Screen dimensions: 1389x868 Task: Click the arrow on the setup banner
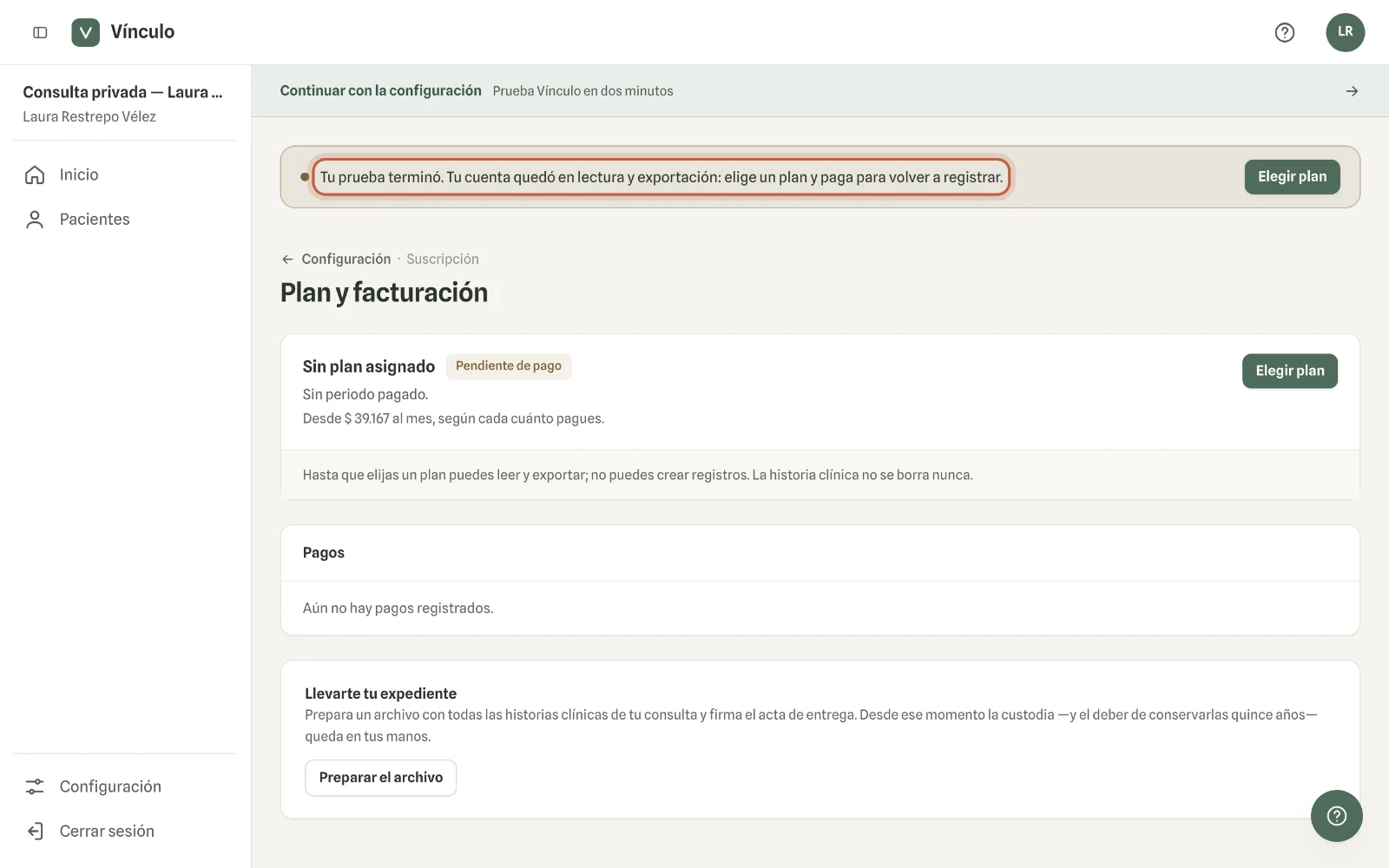1352,91
